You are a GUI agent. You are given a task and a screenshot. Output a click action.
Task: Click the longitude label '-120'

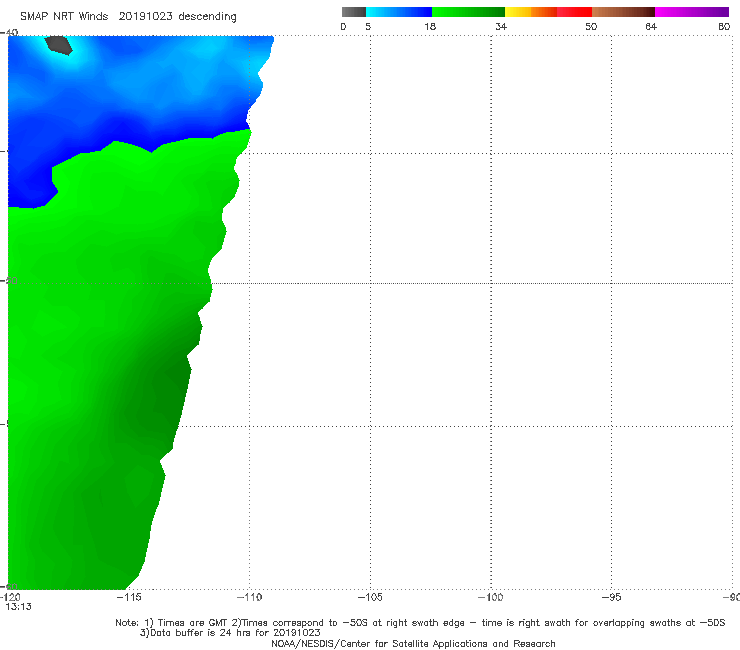10,597
